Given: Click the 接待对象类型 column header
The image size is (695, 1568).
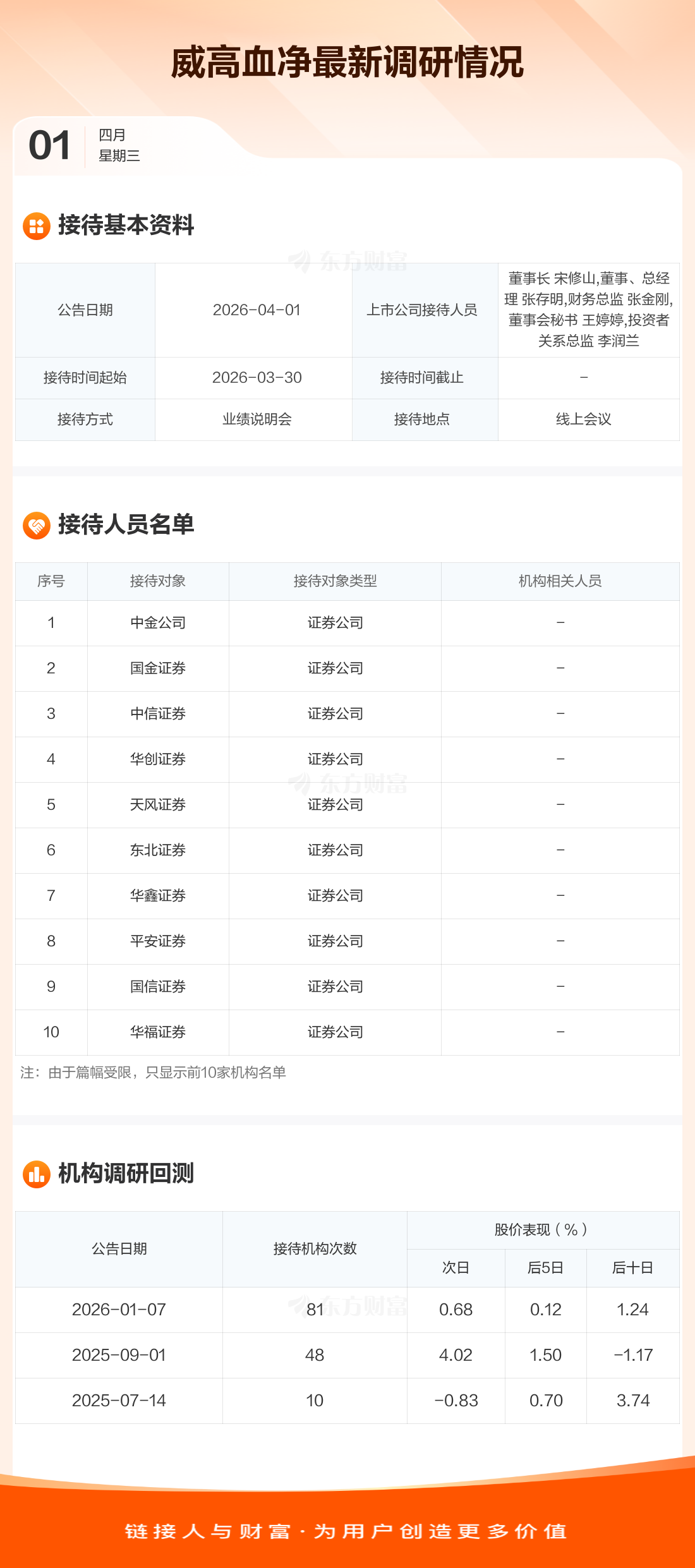Looking at the screenshot, I should (335, 581).
